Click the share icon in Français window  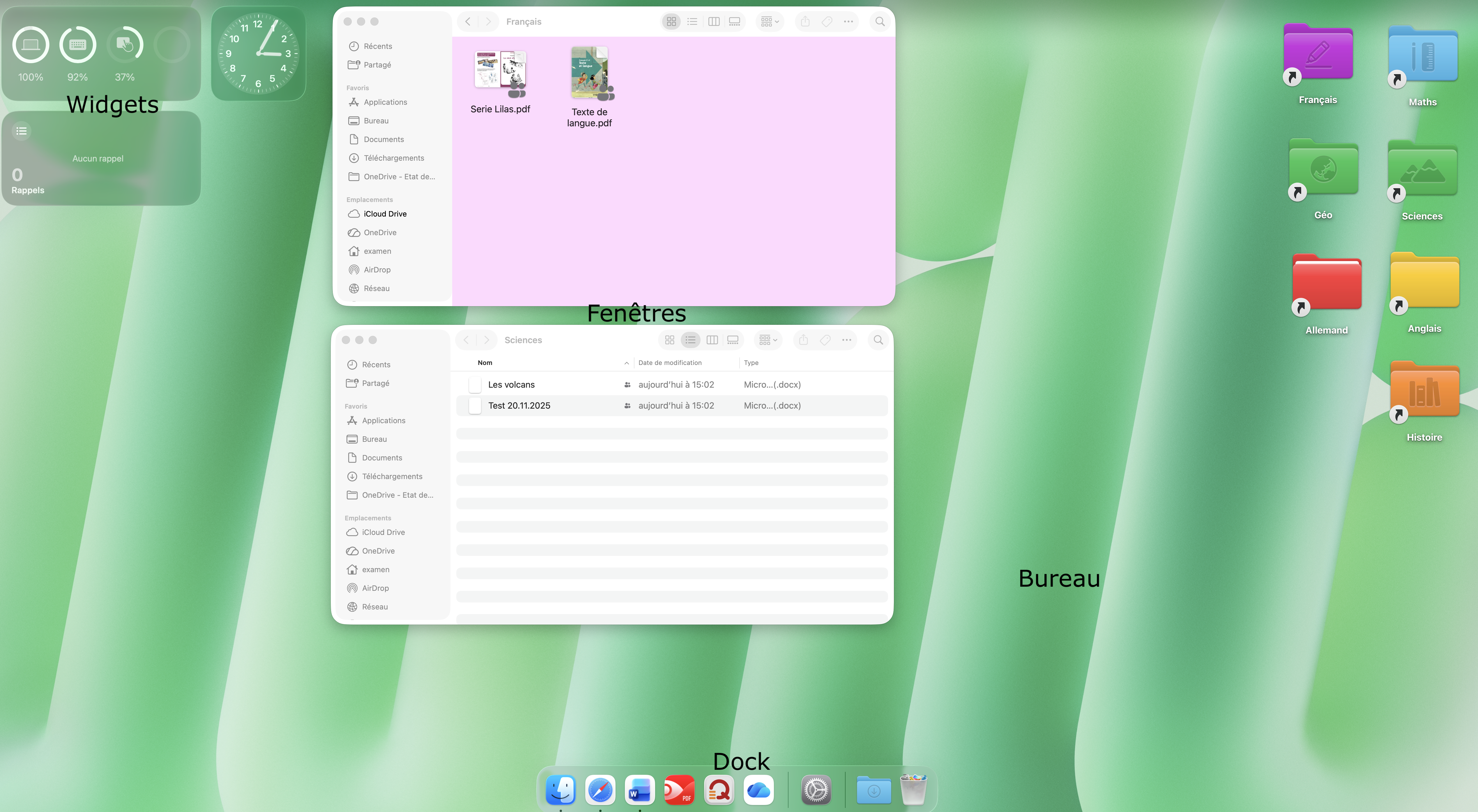(805, 22)
